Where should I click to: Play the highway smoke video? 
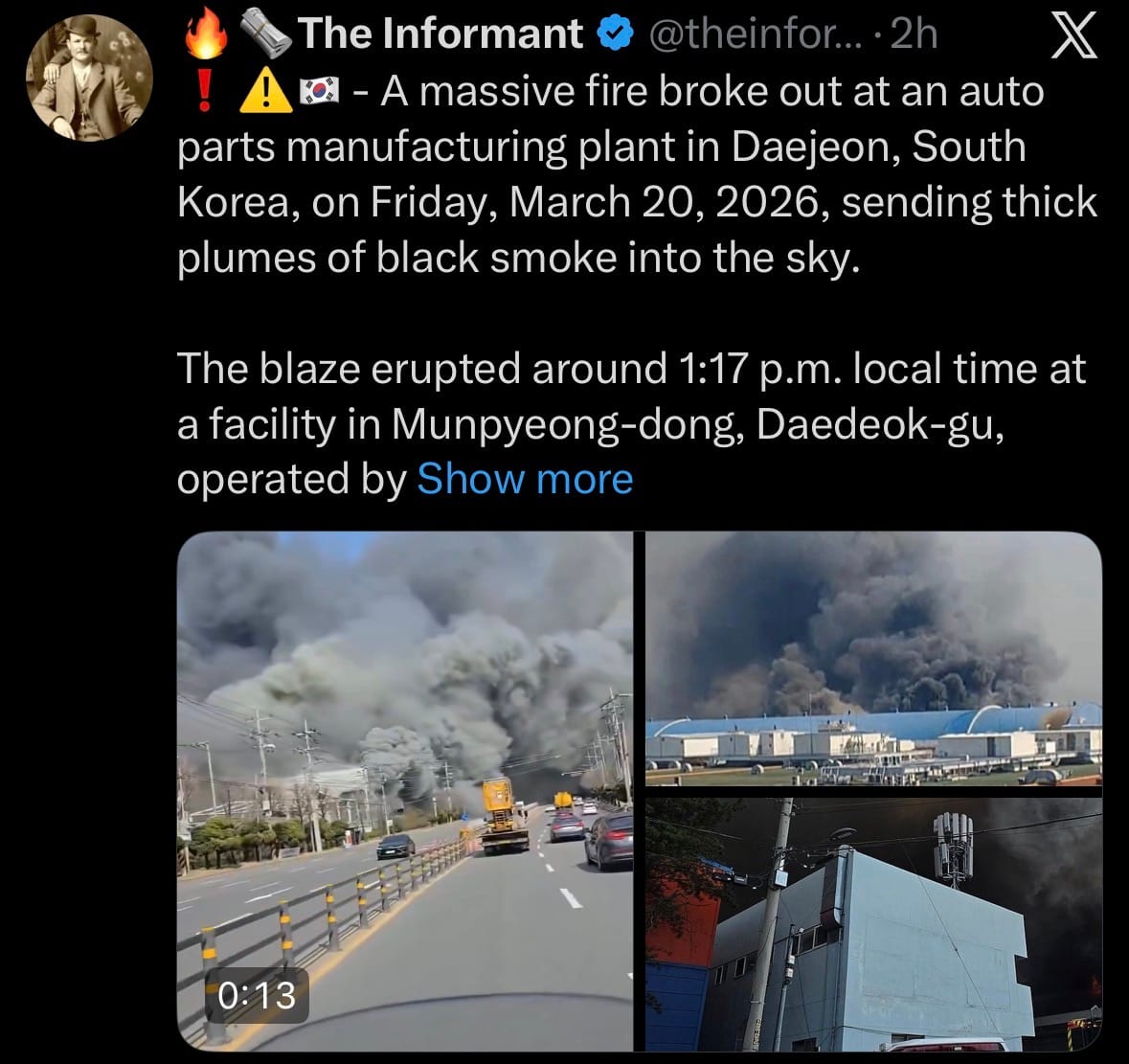(x=405, y=790)
